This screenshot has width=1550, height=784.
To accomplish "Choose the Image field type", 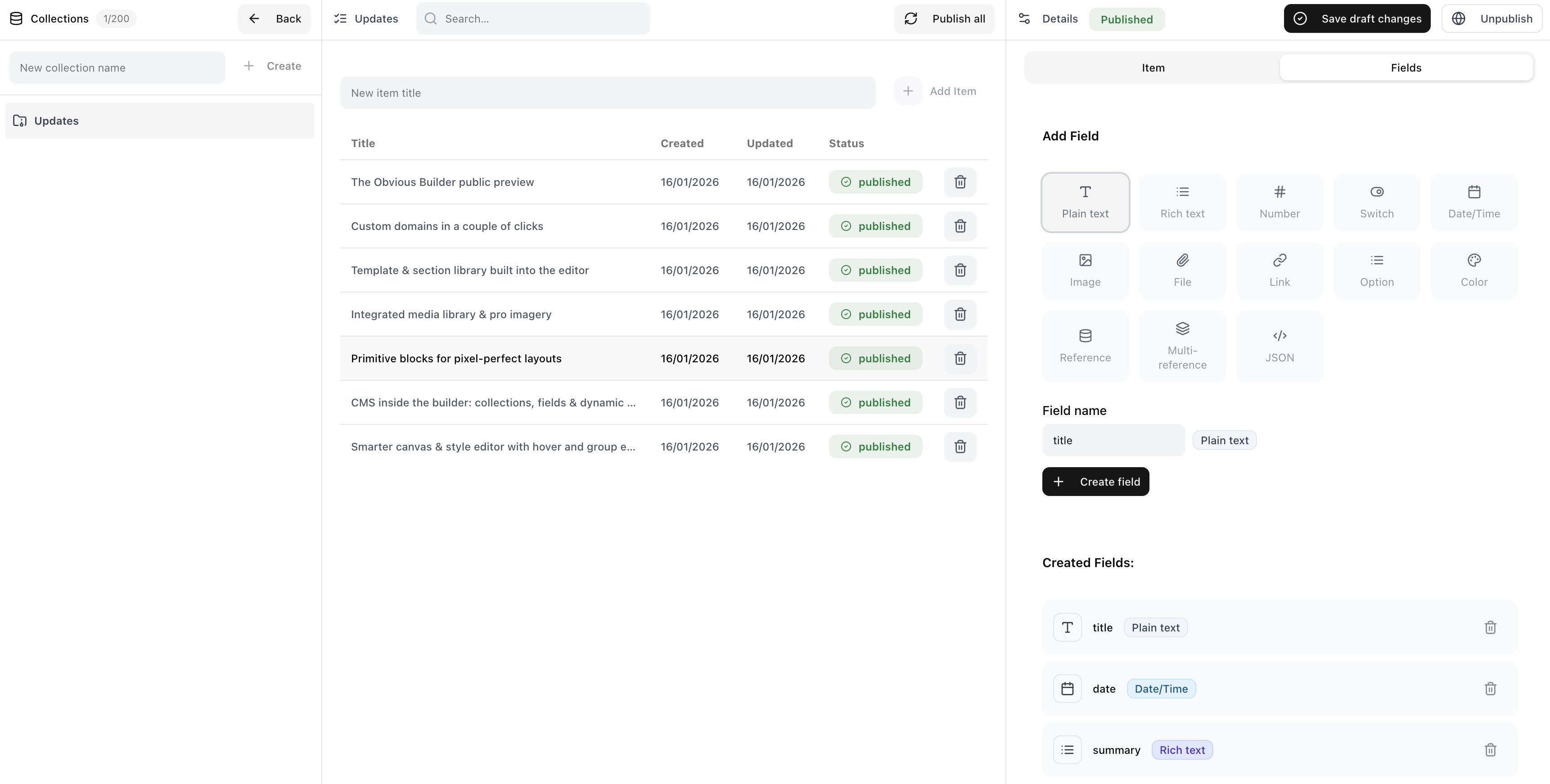I will pos(1085,270).
